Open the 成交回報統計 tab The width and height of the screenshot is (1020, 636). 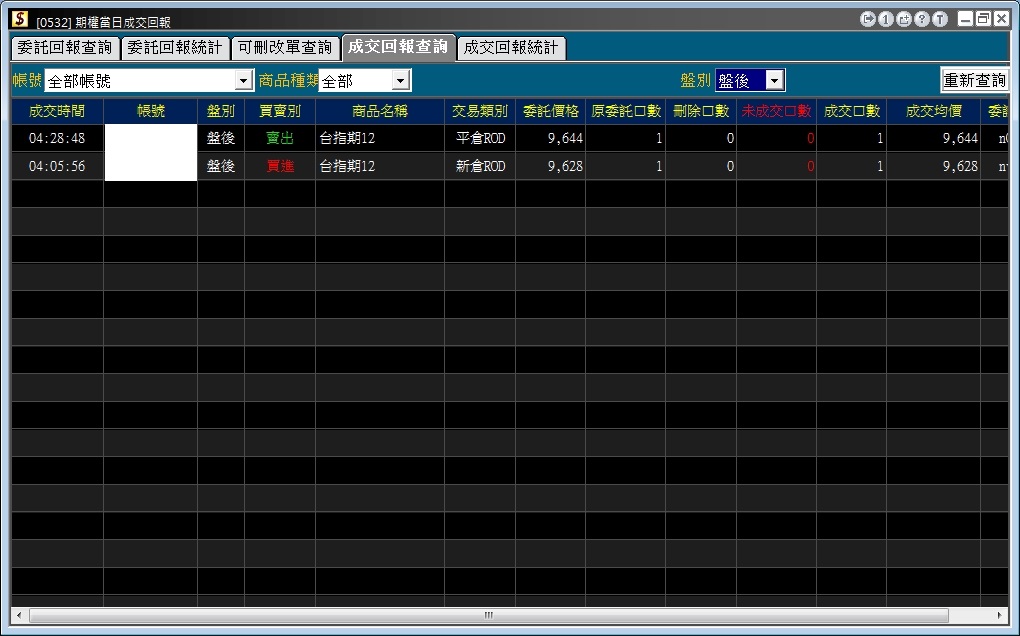(511, 47)
